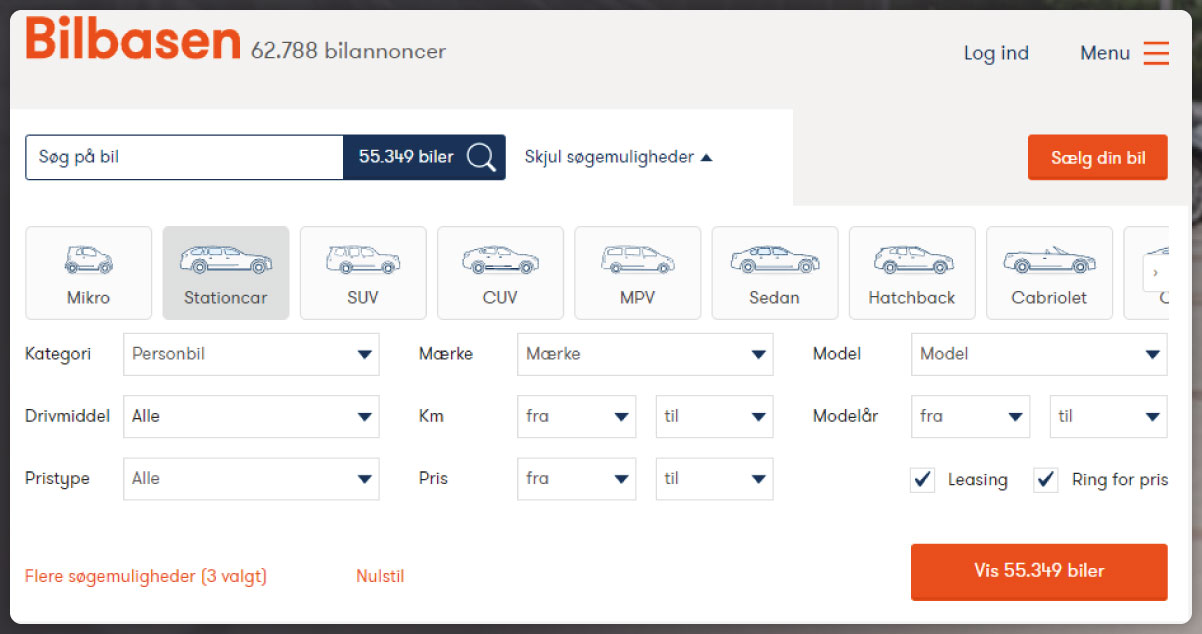Open the hamburger menu icon
This screenshot has width=1202, height=634.
1156,53
